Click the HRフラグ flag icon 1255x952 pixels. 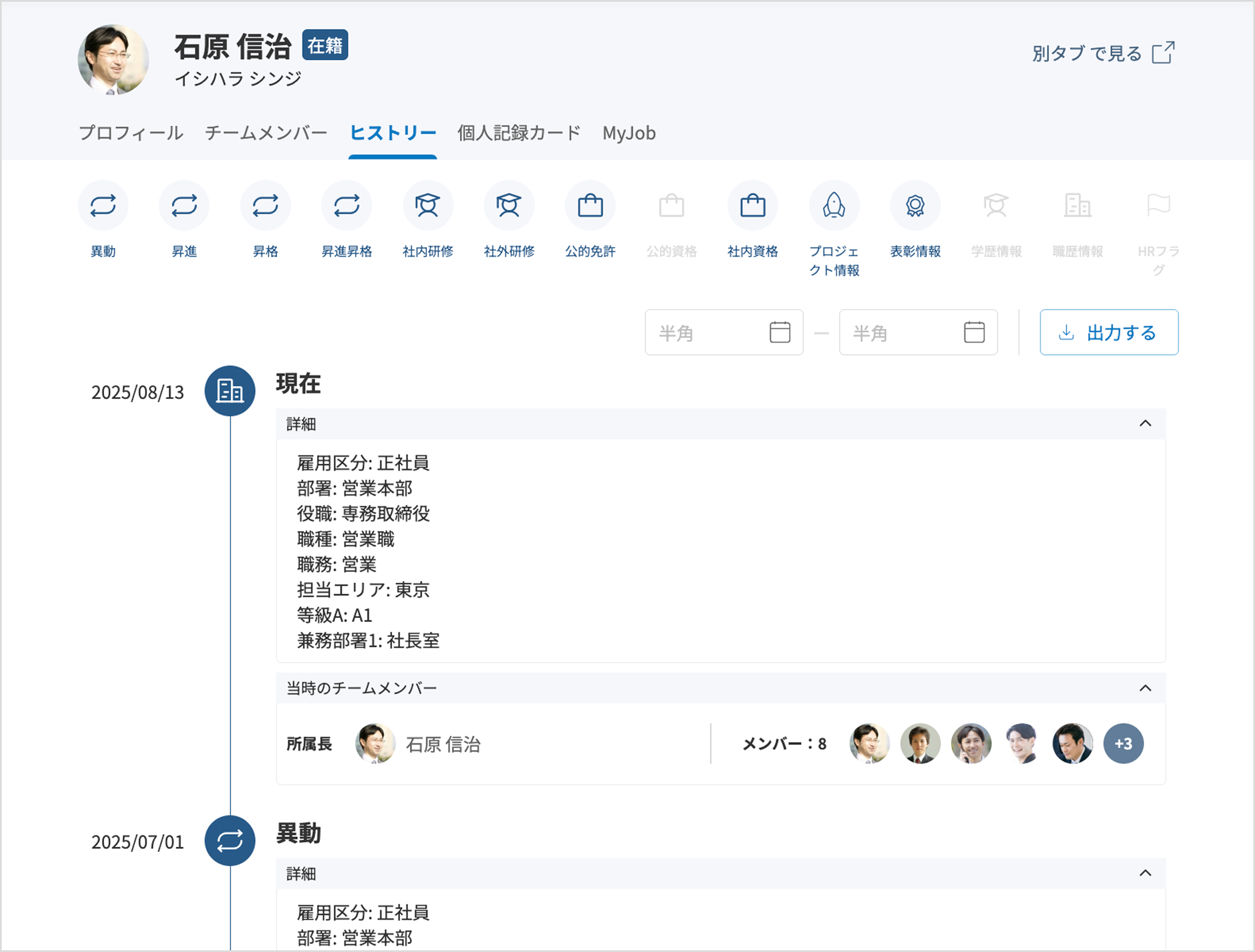coord(1158,205)
